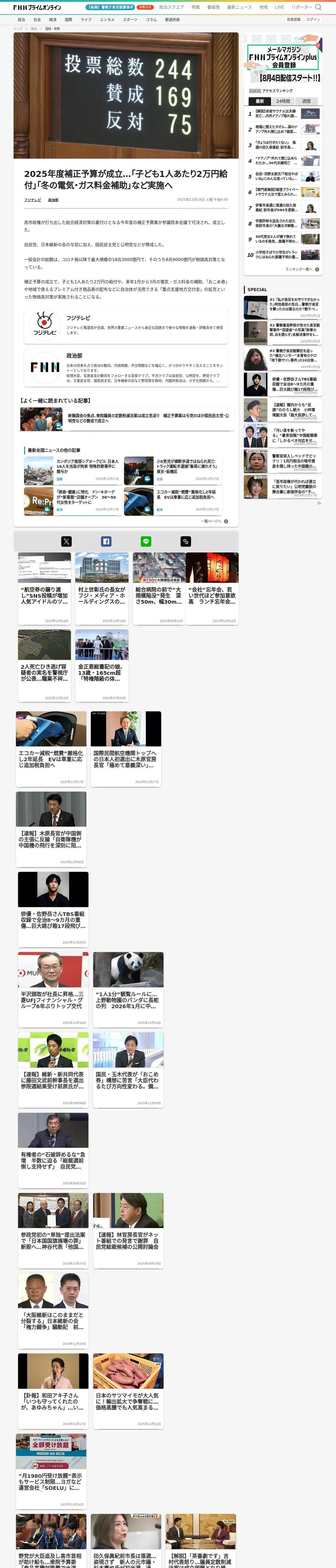Open ranking item 5 河野太郎氏 article
336x1568 pixels.
[x=283, y=176]
